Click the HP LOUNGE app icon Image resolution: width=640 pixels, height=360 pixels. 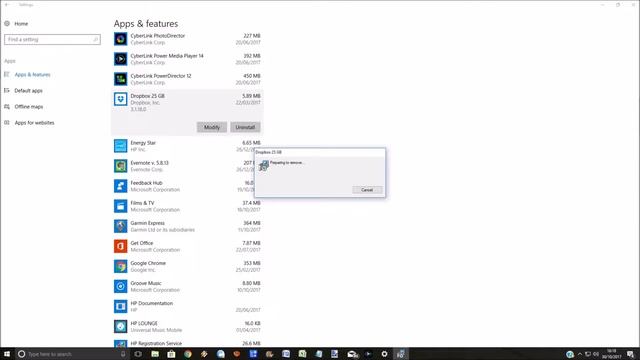click(x=120, y=327)
